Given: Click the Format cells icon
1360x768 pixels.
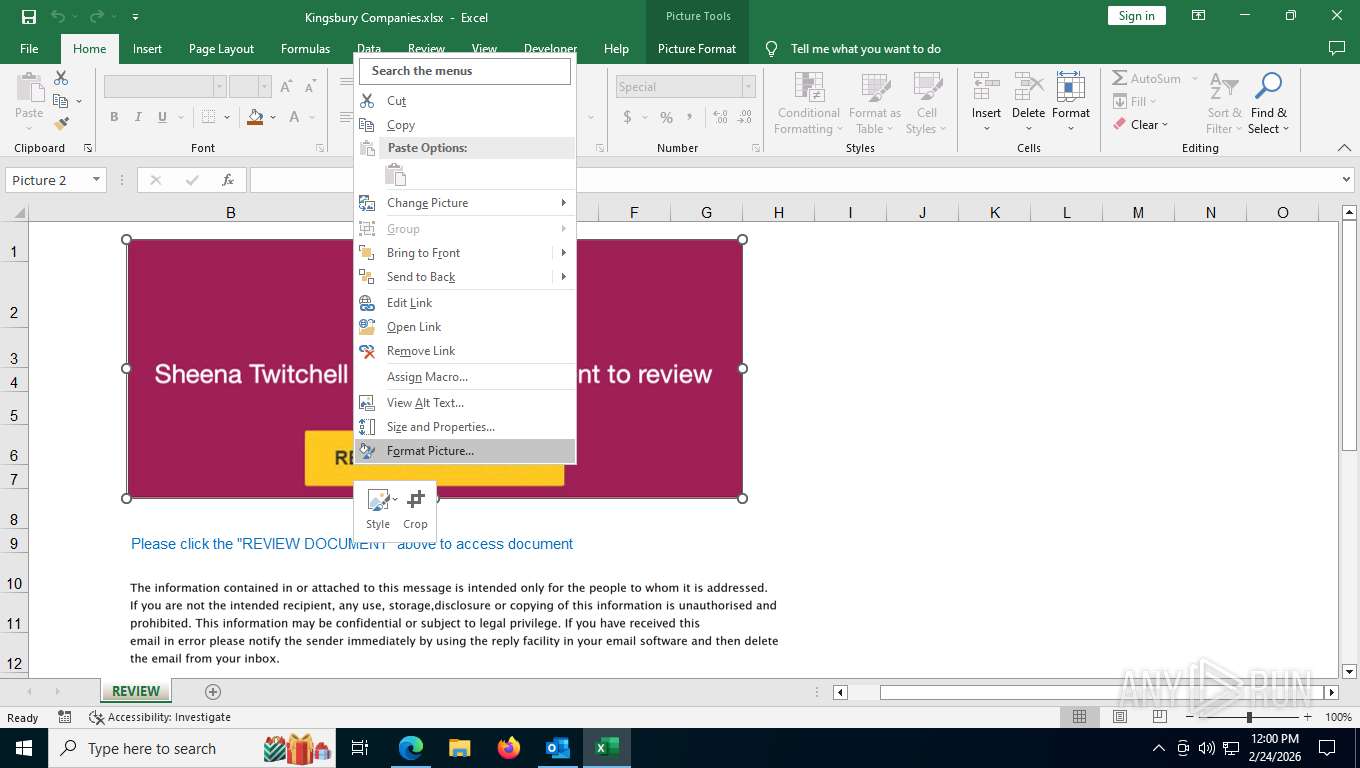Looking at the screenshot, I should [1070, 86].
